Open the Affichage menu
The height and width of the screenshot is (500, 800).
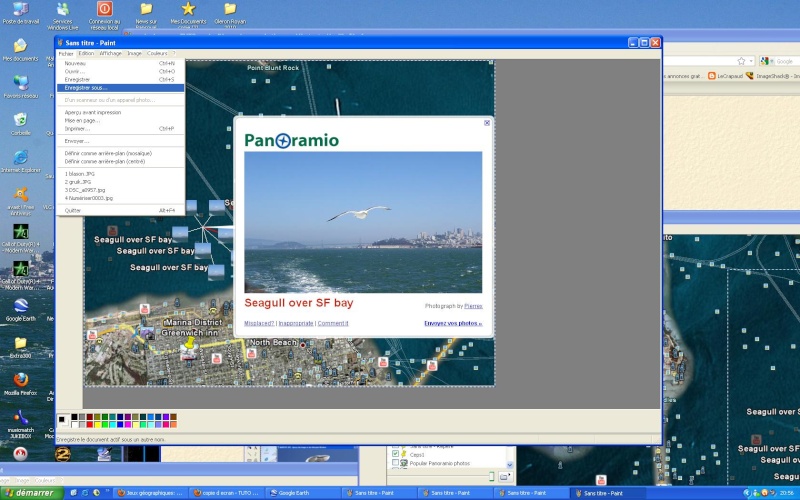(110, 54)
